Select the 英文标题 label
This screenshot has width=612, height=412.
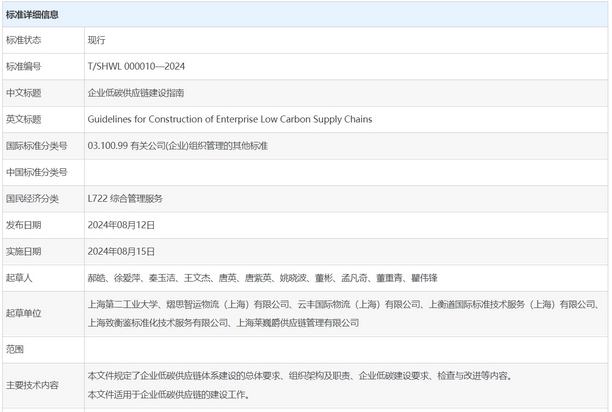pyautogui.click(x=23, y=119)
